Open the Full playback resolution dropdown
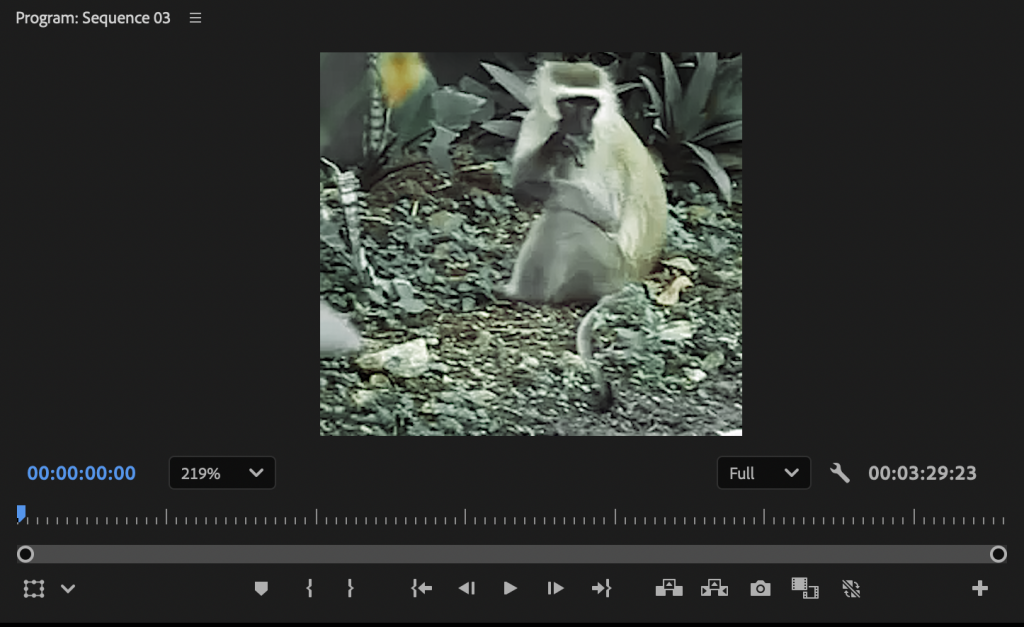The width and height of the screenshot is (1024, 627). point(763,473)
